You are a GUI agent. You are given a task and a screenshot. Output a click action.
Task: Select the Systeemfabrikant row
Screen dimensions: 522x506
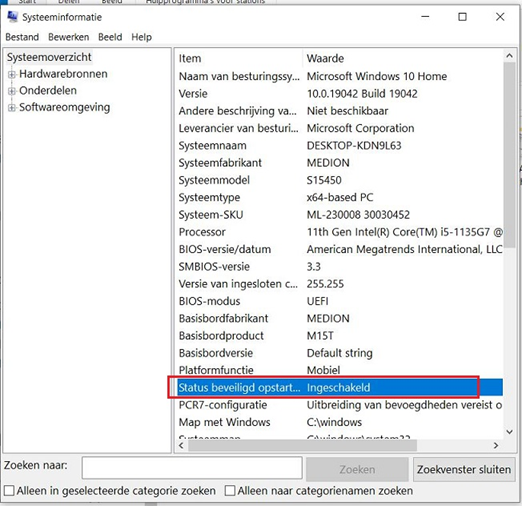[339, 163]
